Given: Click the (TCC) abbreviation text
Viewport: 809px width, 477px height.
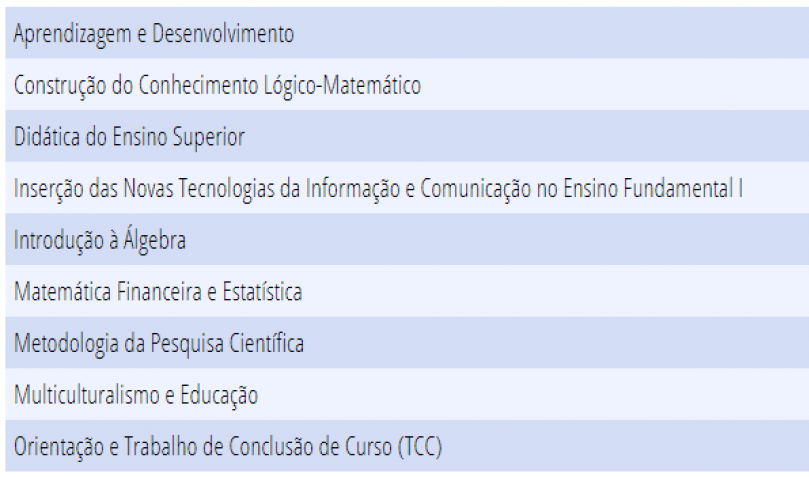Looking at the screenshot, I should tap(420, 447).
